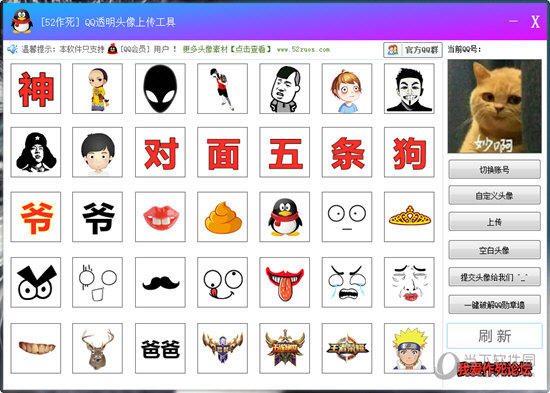Pick the silly tongue-out smiley avatar
The height and width of the screenshot is (393, 550).
click(222, 282)
